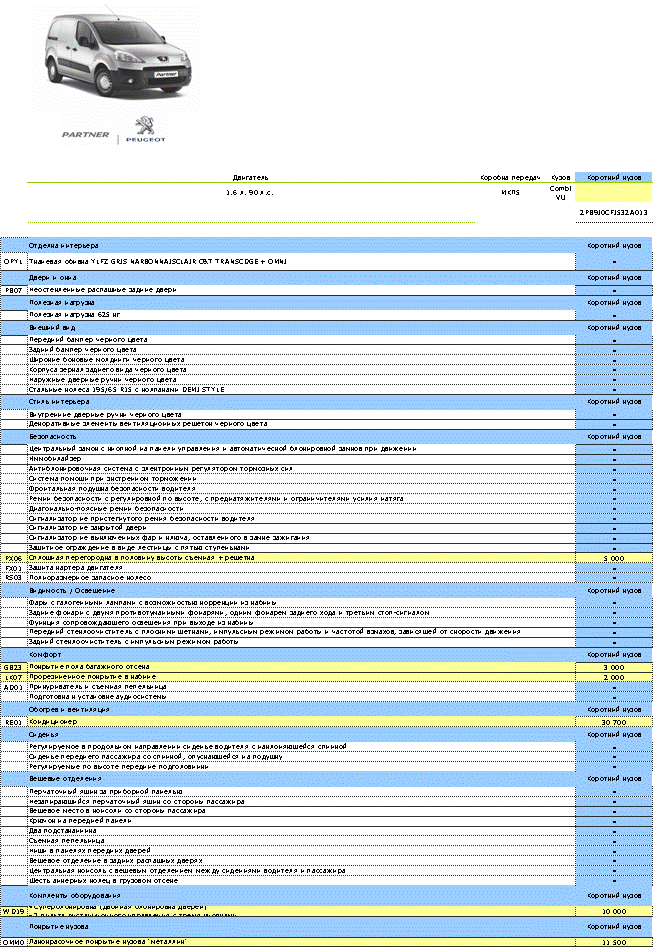Select the Двигатель column header
654x948 pixels.
click(250, 176)
